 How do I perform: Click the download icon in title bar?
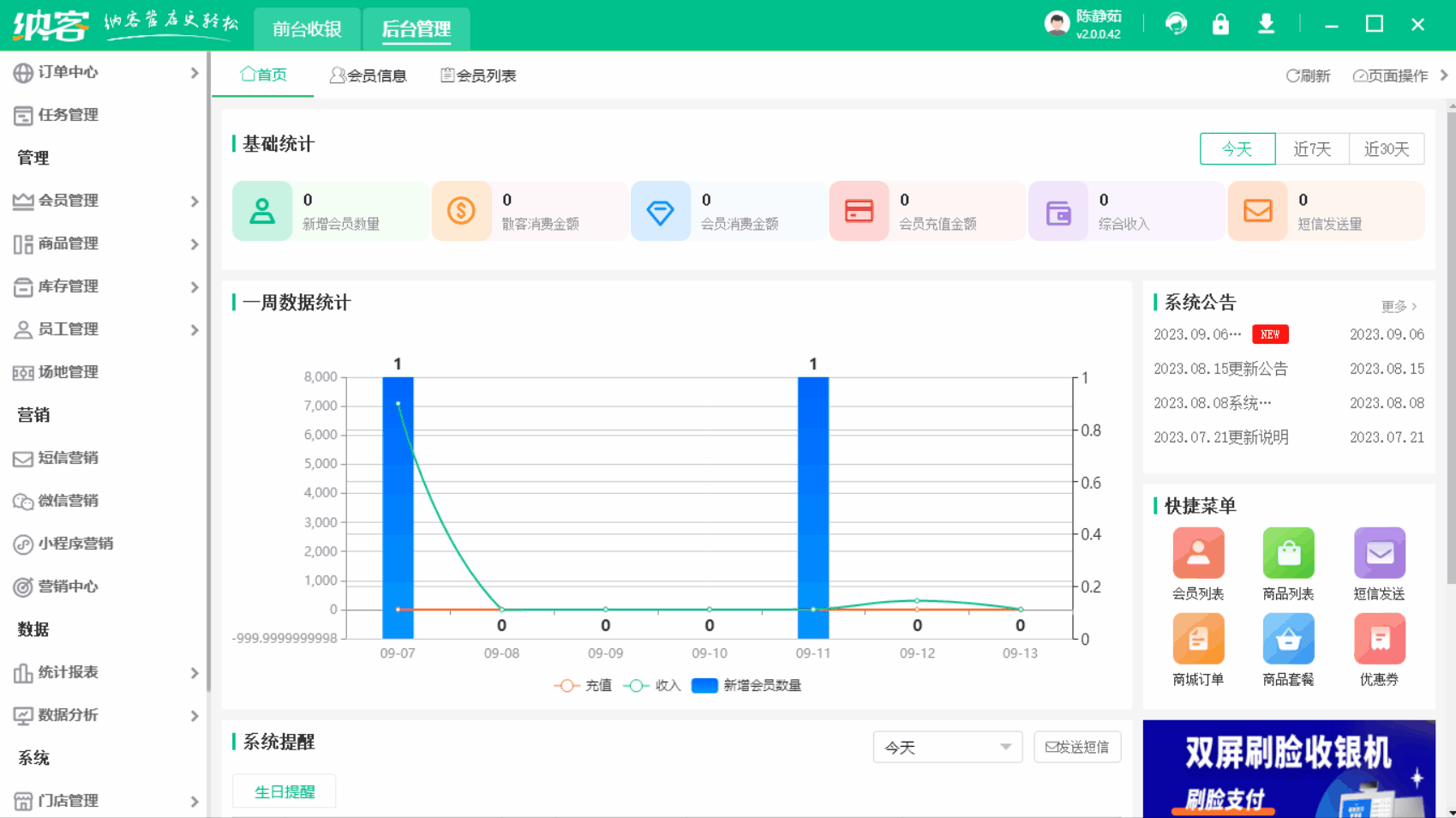1266,24
